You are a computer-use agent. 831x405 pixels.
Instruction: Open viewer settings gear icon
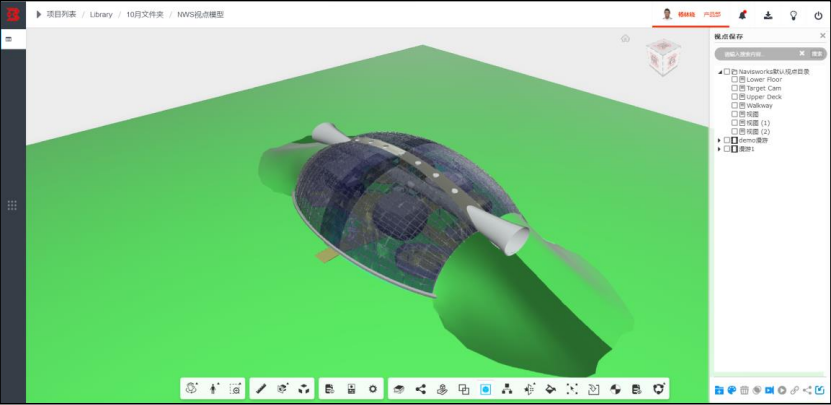[373, 389]
